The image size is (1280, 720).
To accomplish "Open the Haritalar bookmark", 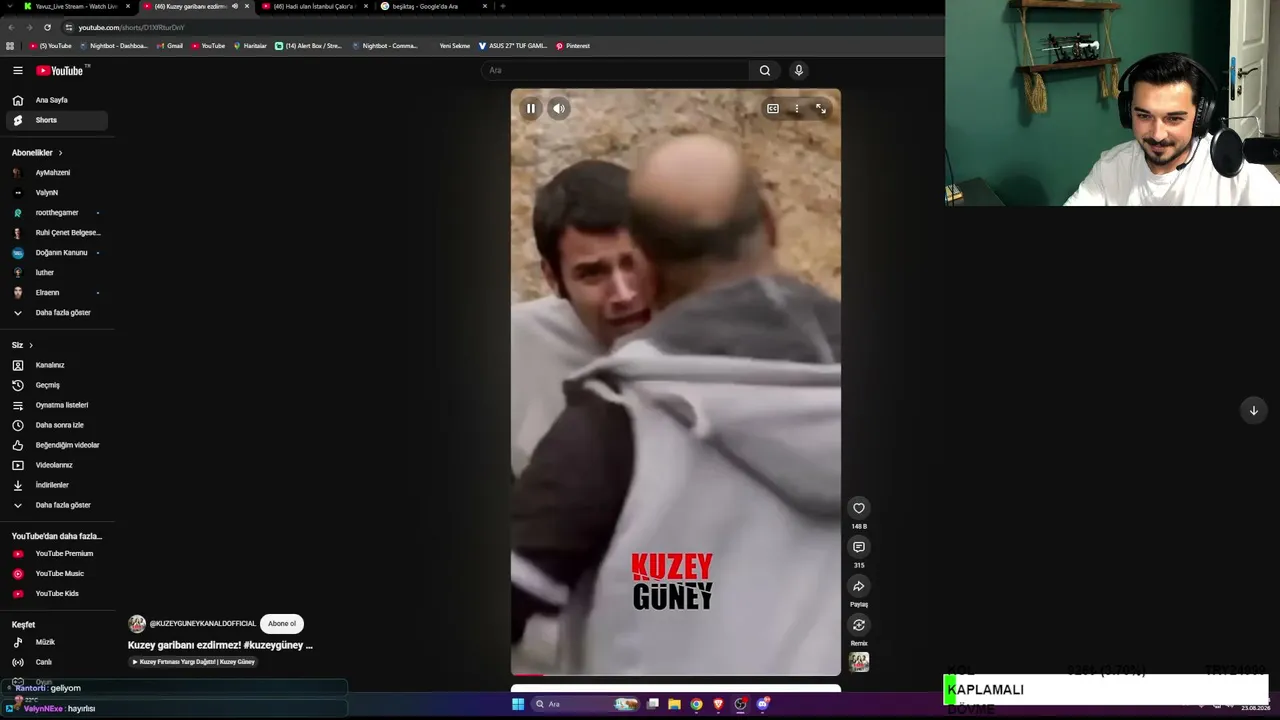I will coord(250,46).
